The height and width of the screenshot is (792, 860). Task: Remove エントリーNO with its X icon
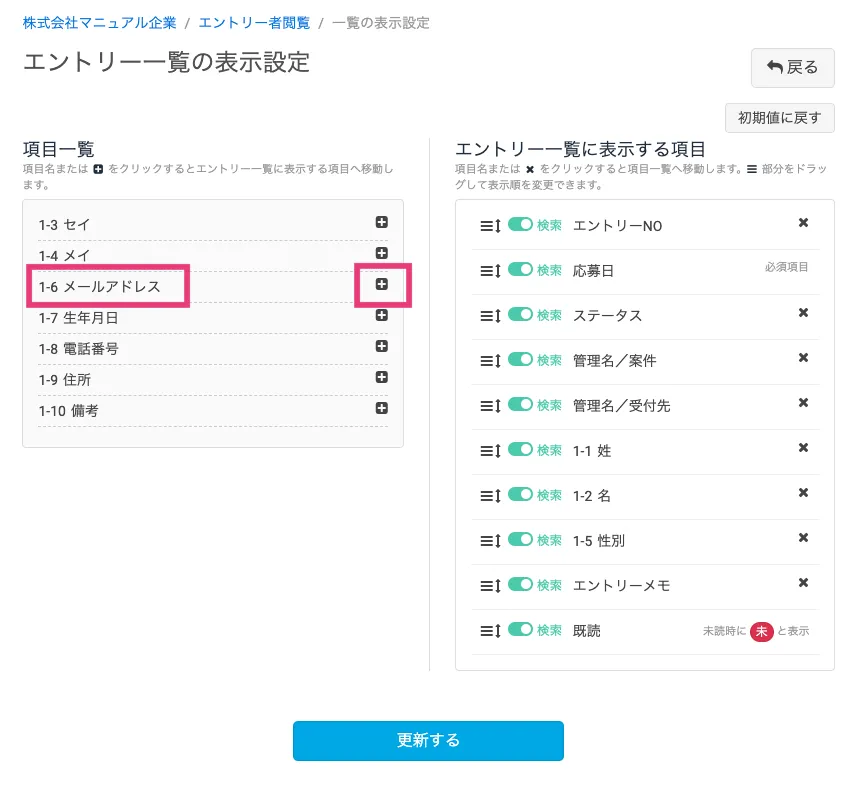click(x=803, y=223)
